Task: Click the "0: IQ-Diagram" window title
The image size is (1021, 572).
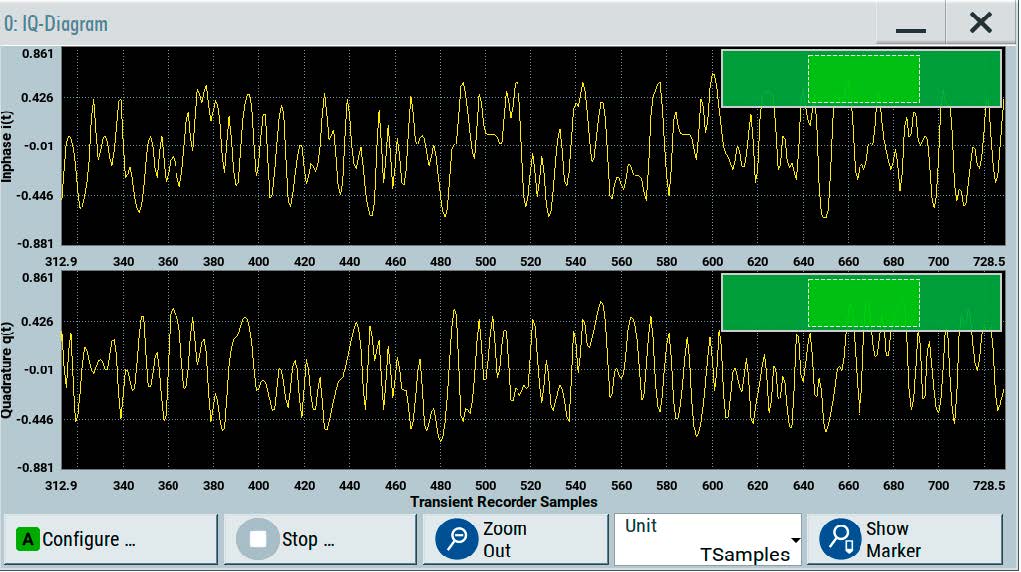Action: click(x=56, y=24)
